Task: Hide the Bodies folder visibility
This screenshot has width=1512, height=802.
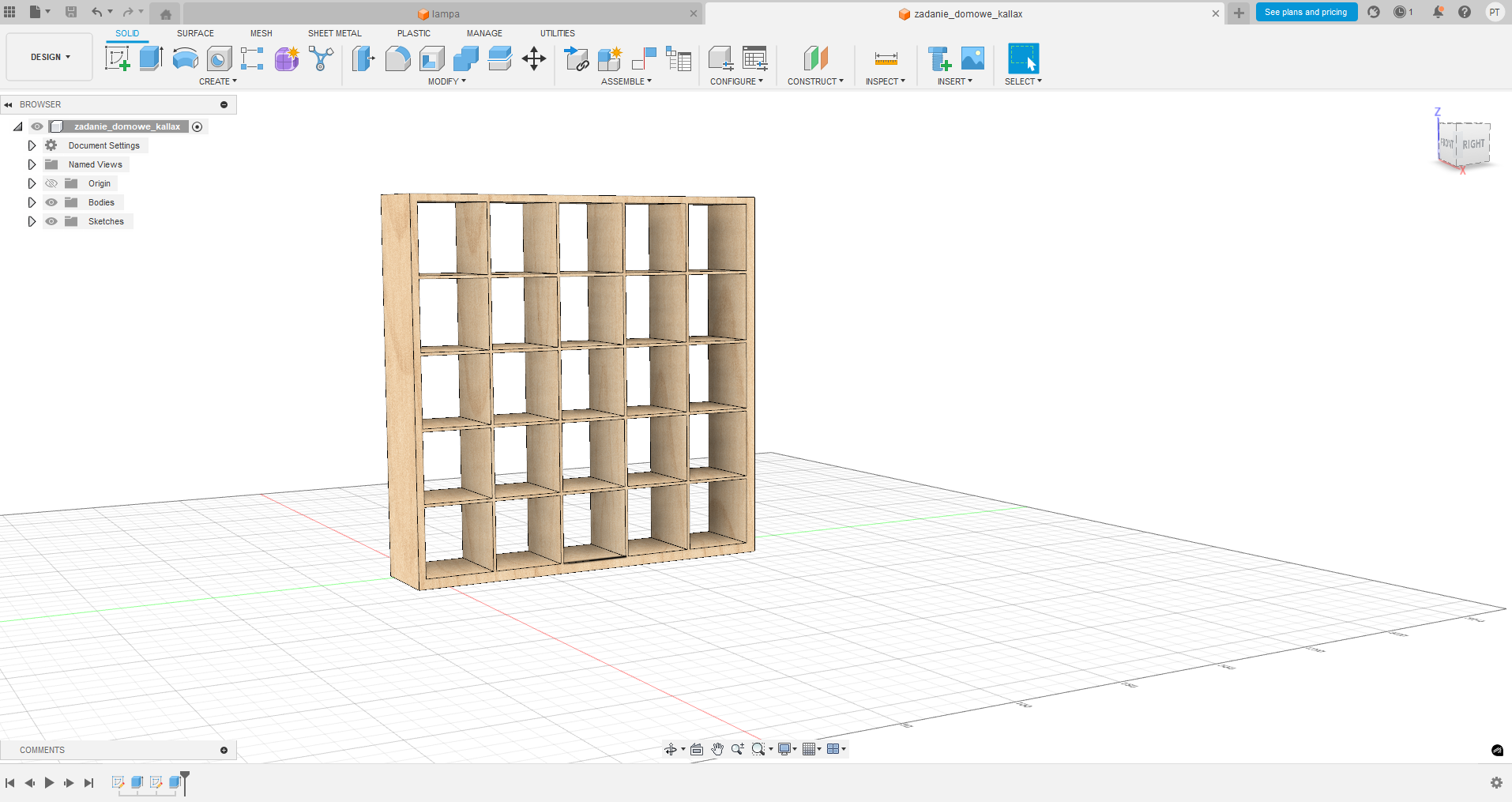Action: 51,202
